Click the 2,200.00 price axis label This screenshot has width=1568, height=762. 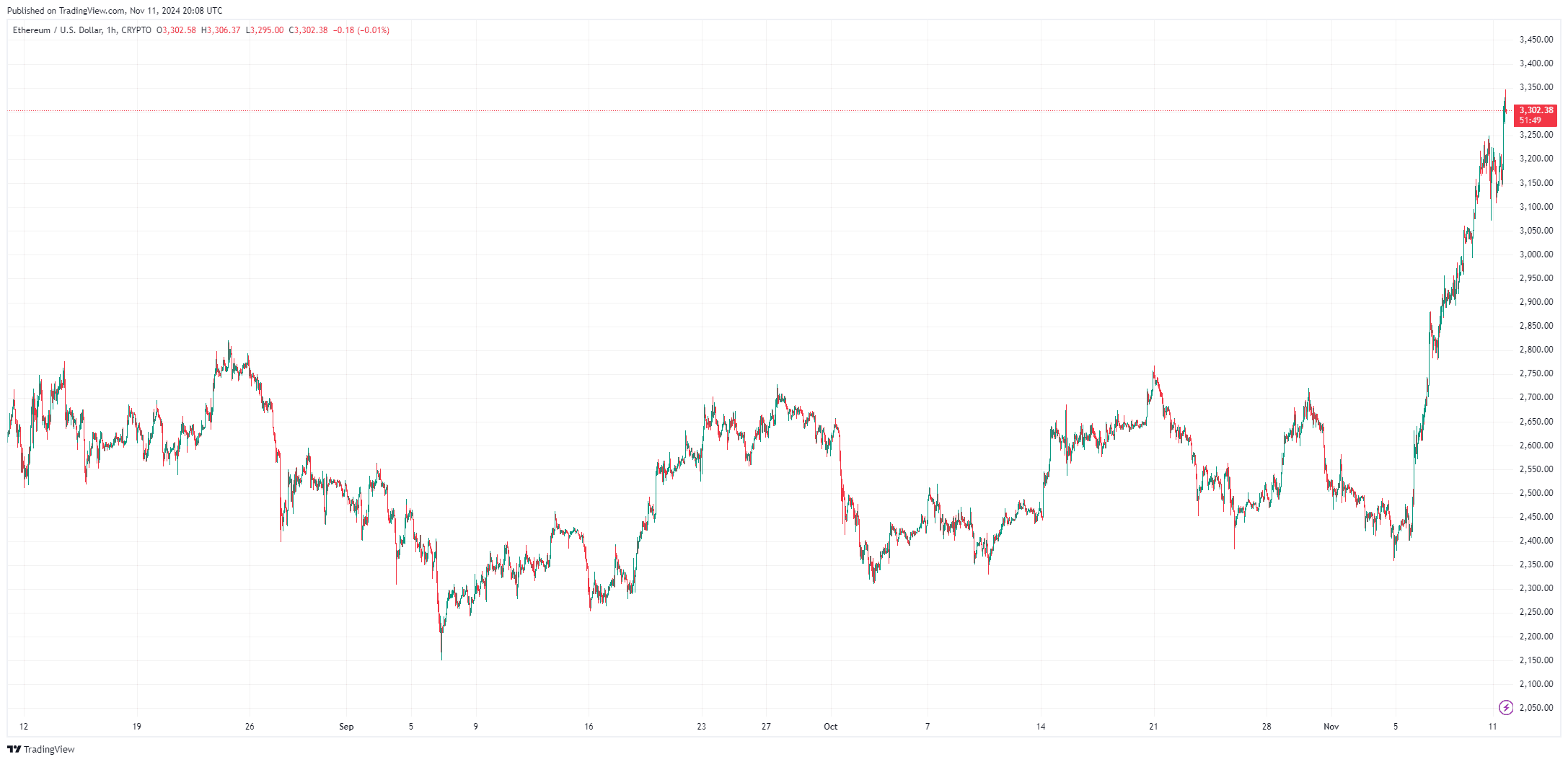click(x=1536, y=637)
